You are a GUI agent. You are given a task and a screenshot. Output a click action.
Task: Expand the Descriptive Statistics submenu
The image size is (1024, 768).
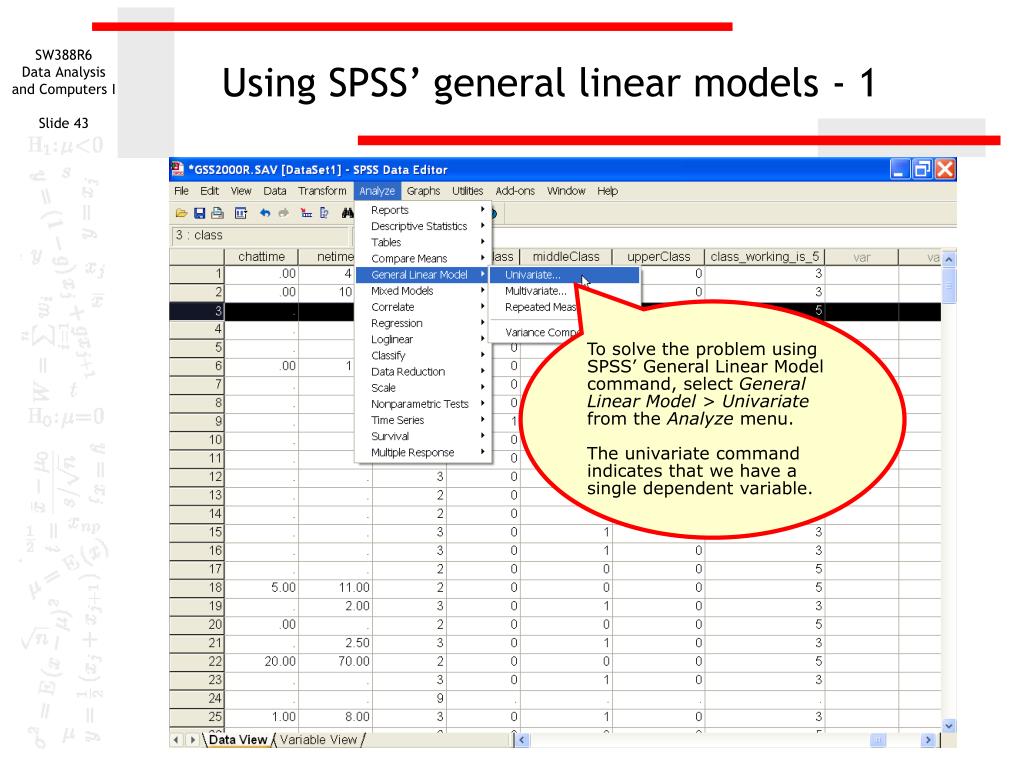coord(423,226)
